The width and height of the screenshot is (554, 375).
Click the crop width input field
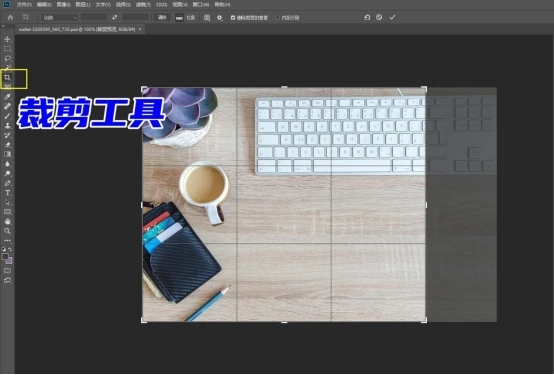pos(94,17)
